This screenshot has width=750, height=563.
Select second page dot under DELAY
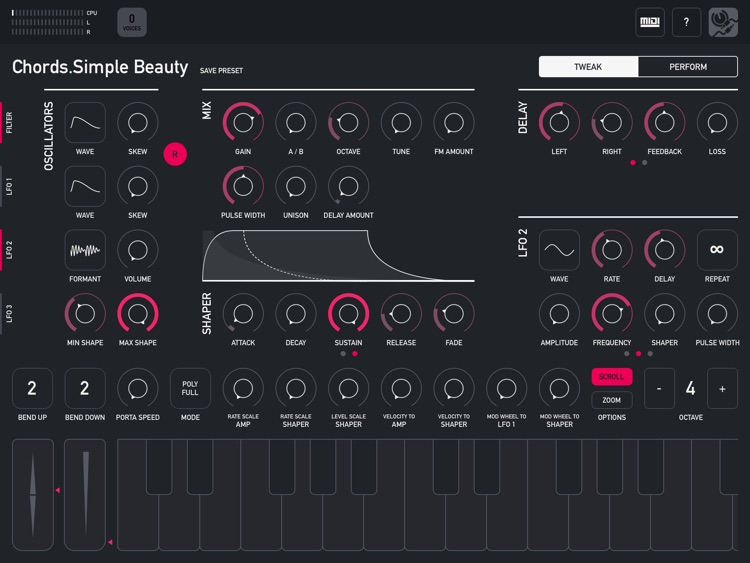[644, 163]
